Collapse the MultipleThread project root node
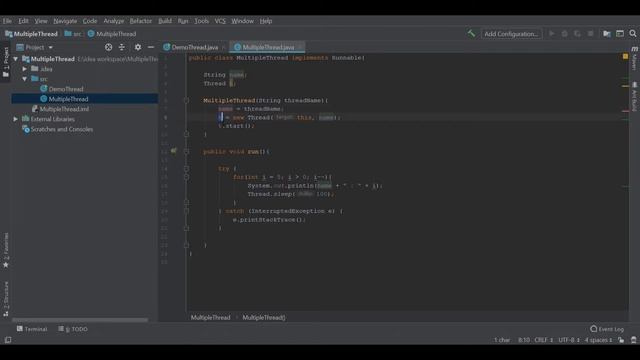This screenshot has width=640, height=360. click(16, 59)
